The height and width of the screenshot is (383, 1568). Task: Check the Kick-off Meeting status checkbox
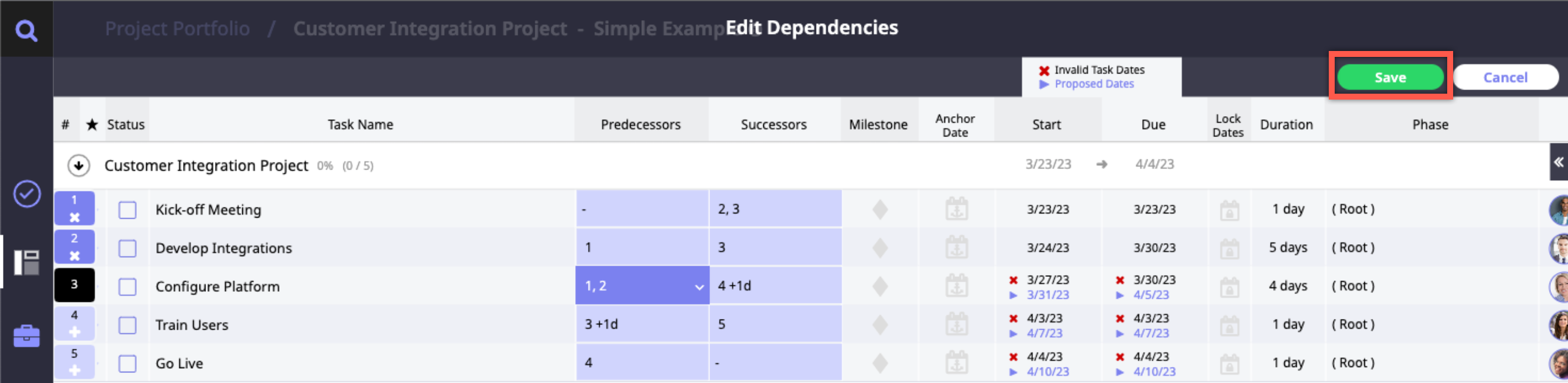[x=127, y=210]
